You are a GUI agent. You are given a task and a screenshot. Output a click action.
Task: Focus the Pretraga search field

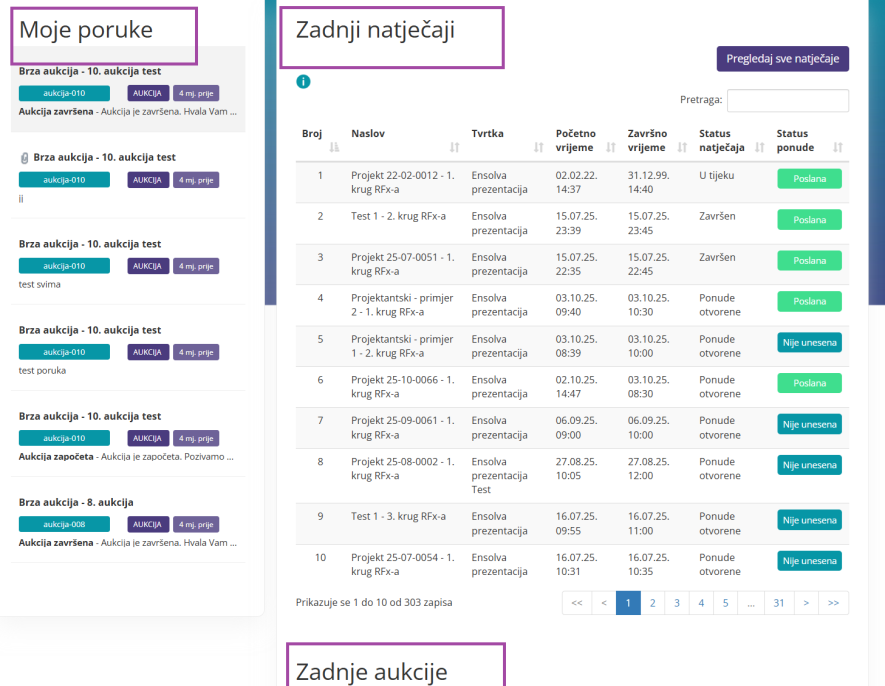click(787, 101)
